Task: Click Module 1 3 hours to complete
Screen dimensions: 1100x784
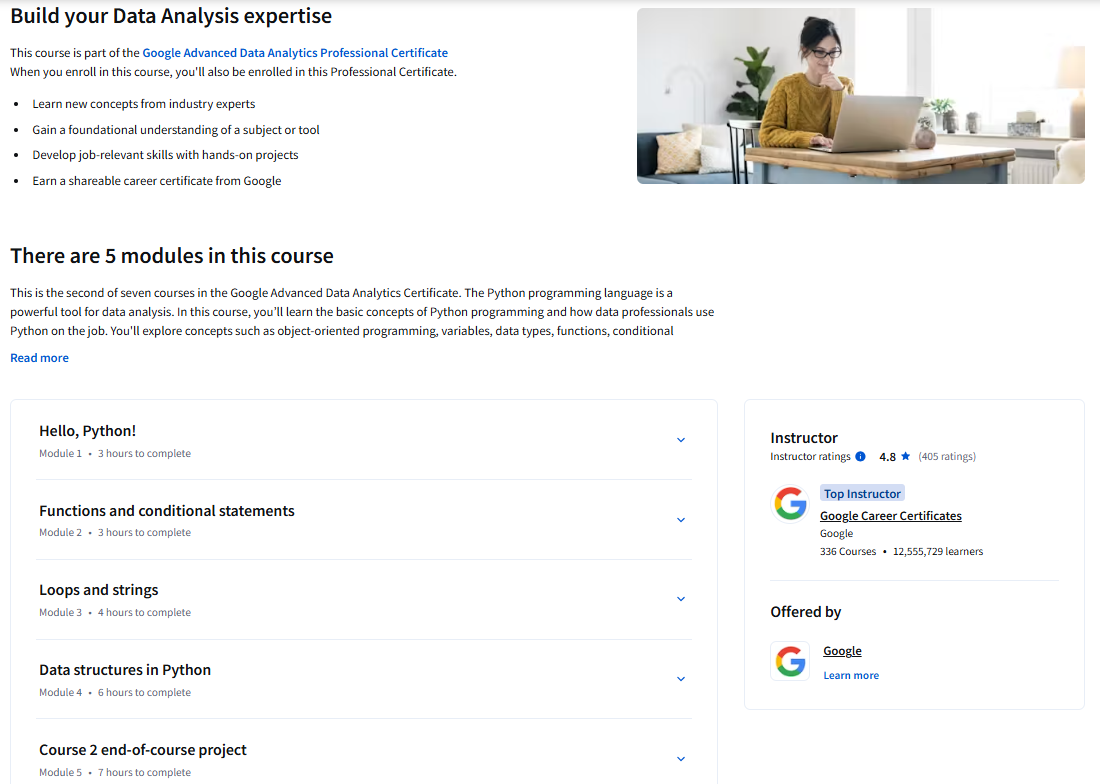Action: pyautogui.click(x=115, y=454)
